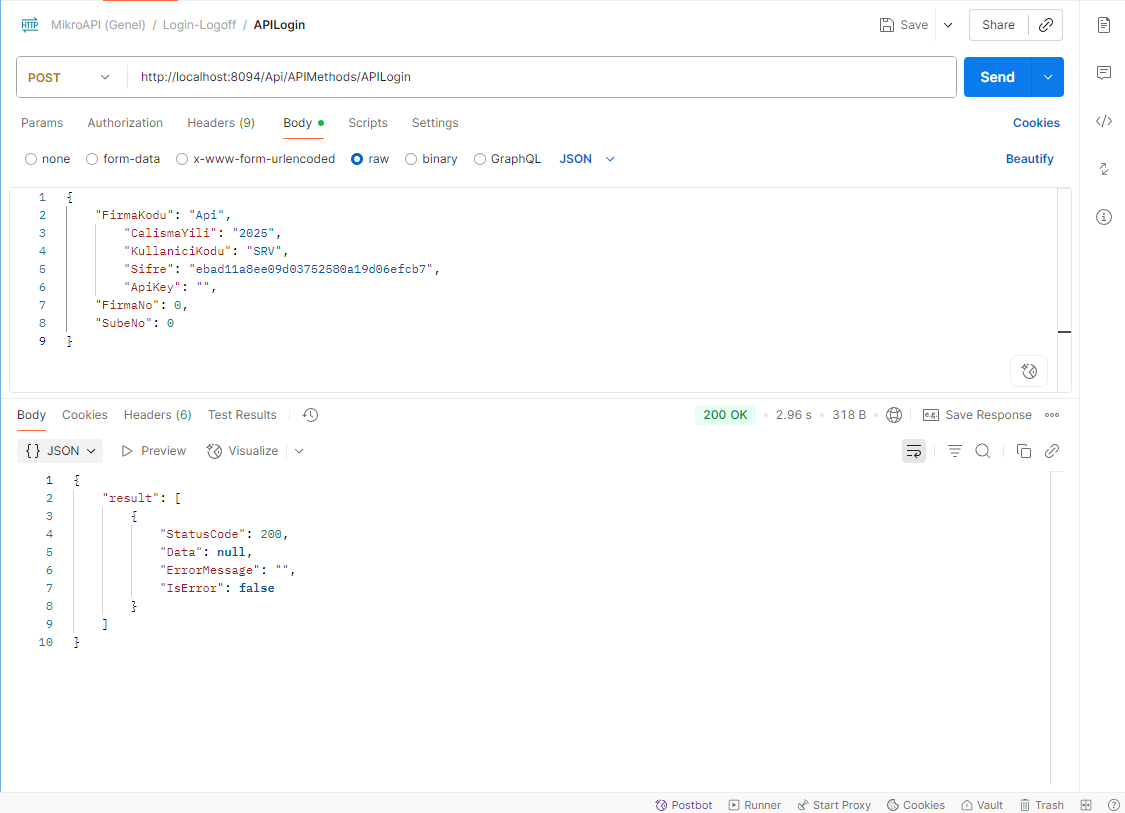The height and width of the screenshot is (813, 1125).
Task: Click Save Response button
Action: tap(977, 415)
